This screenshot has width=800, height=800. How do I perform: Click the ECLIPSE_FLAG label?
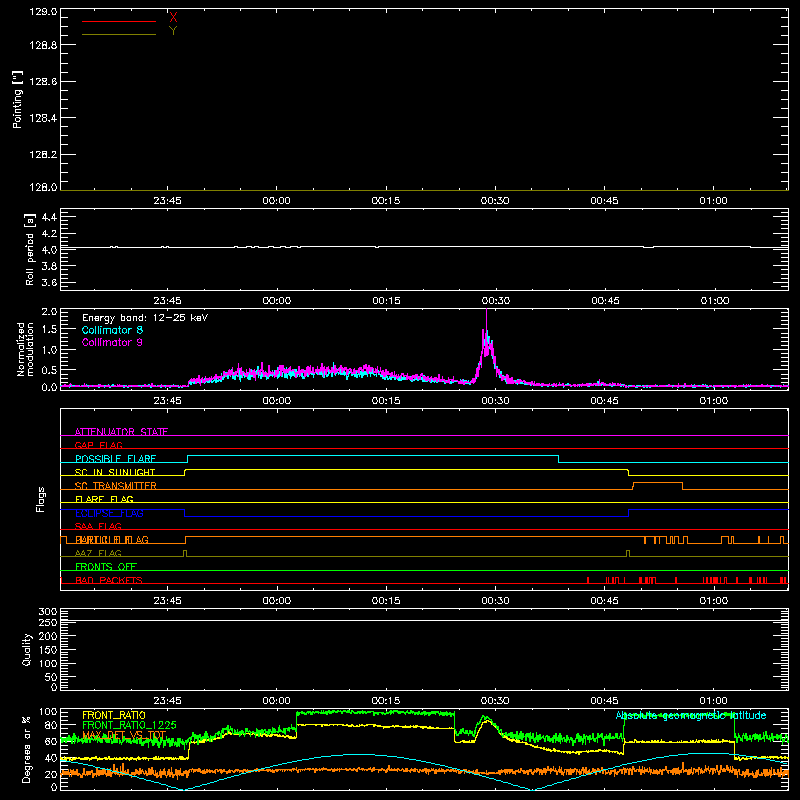point(109,513)
